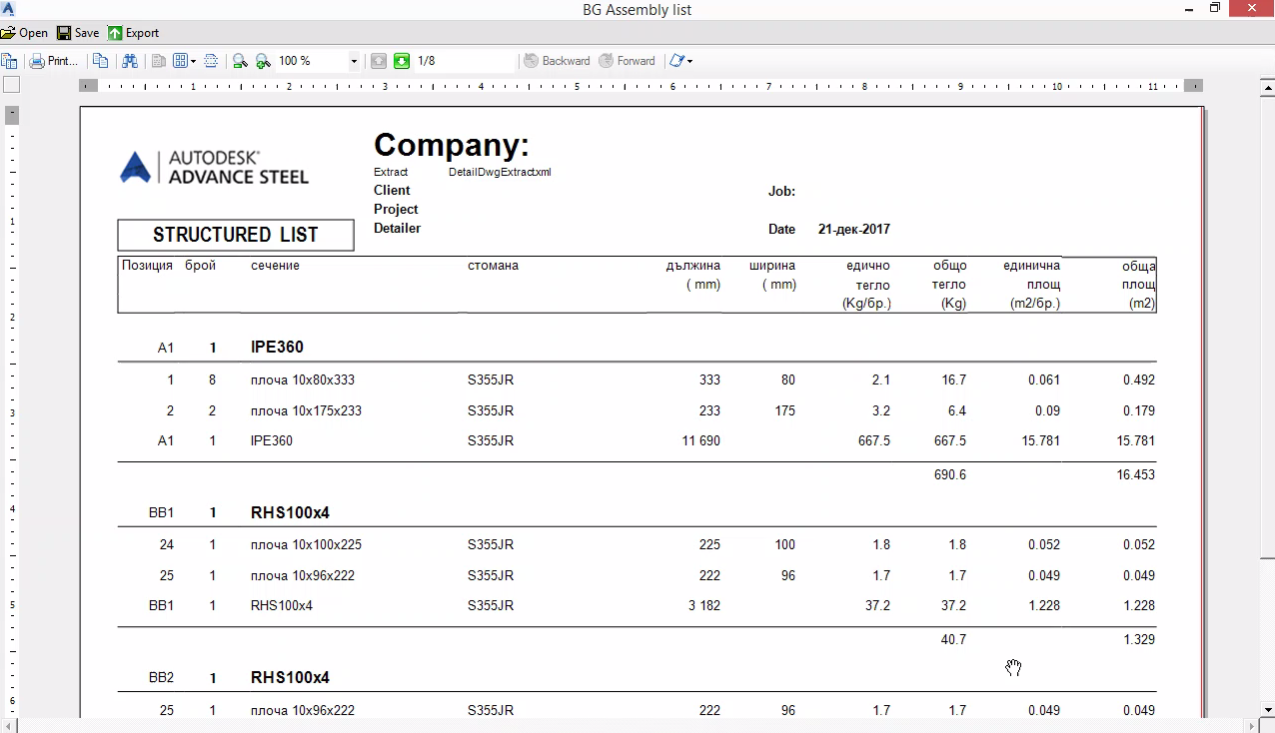Screen dimensions: 1275x733
Task: Open the multiple pages layout dropdown arrow
Action: [193, 61]
